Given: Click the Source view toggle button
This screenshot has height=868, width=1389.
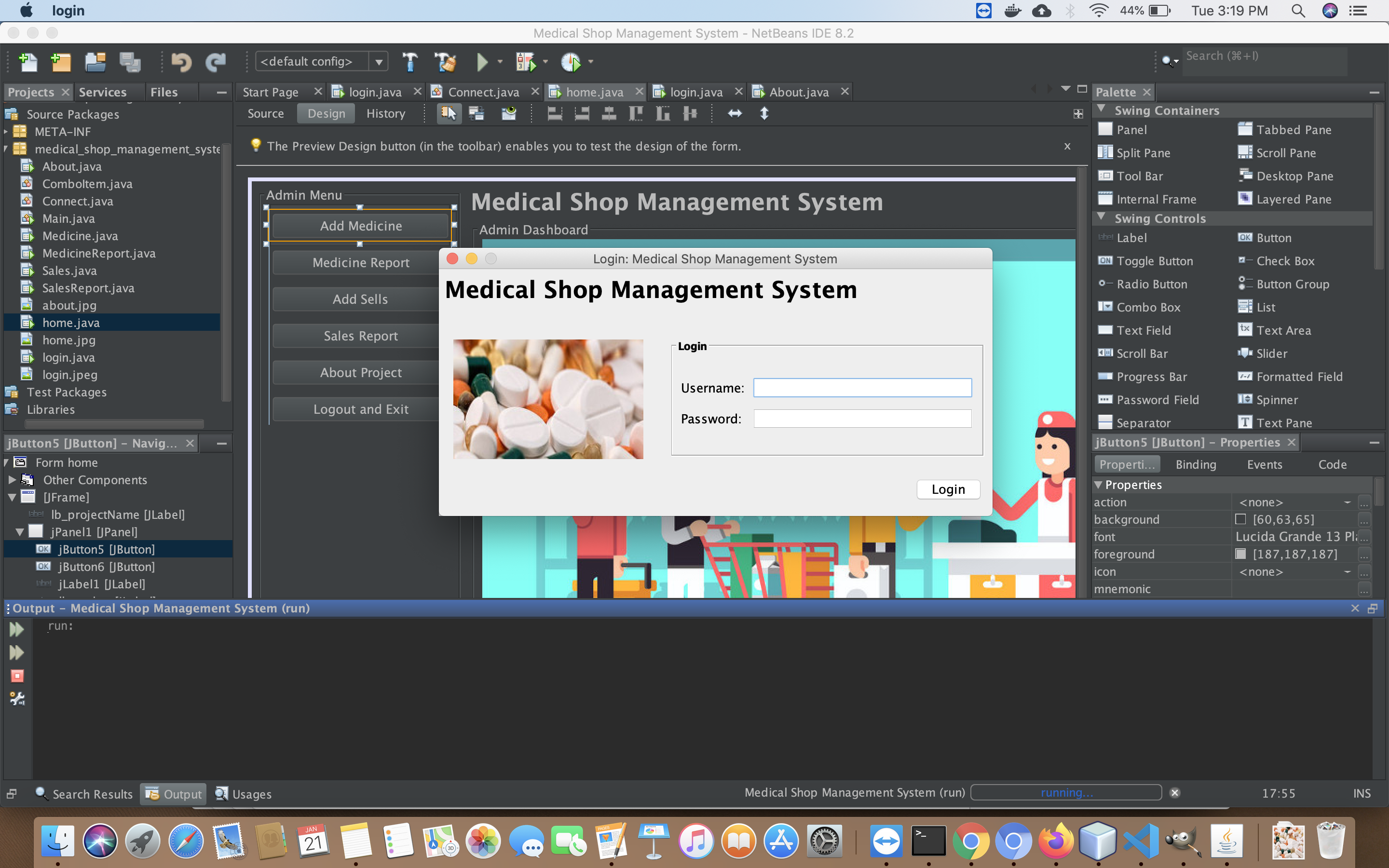Looking at the screenshot, I should [266, 113].
